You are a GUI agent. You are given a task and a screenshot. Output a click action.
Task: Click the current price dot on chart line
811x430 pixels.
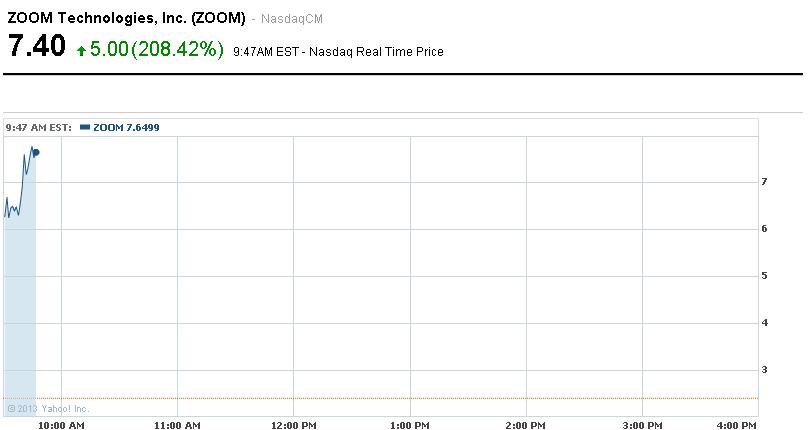tap(37, 152)
